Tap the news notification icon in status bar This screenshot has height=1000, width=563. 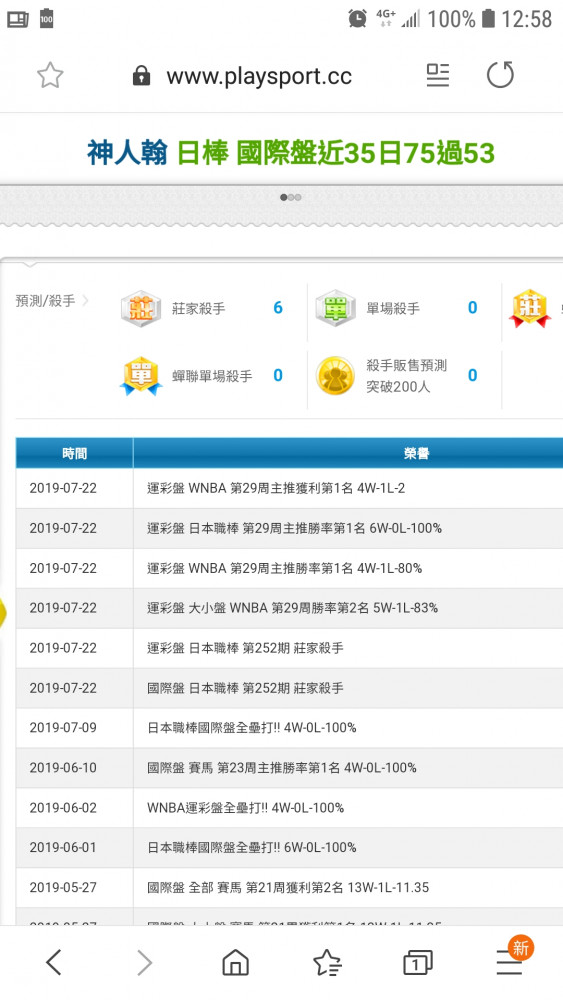[18, 19]
